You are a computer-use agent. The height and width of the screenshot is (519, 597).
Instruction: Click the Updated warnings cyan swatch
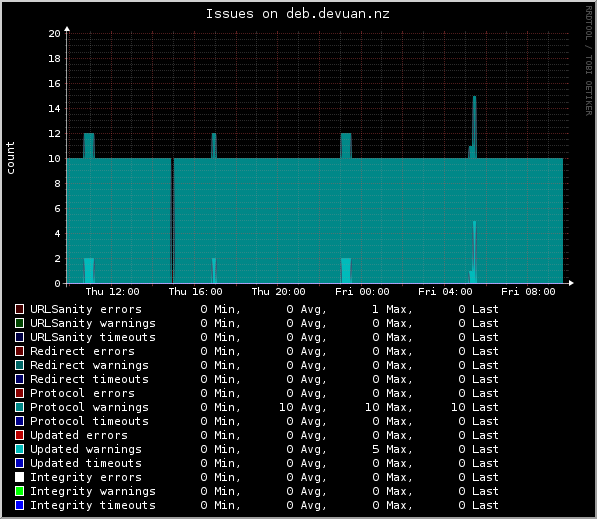[19, 449]
